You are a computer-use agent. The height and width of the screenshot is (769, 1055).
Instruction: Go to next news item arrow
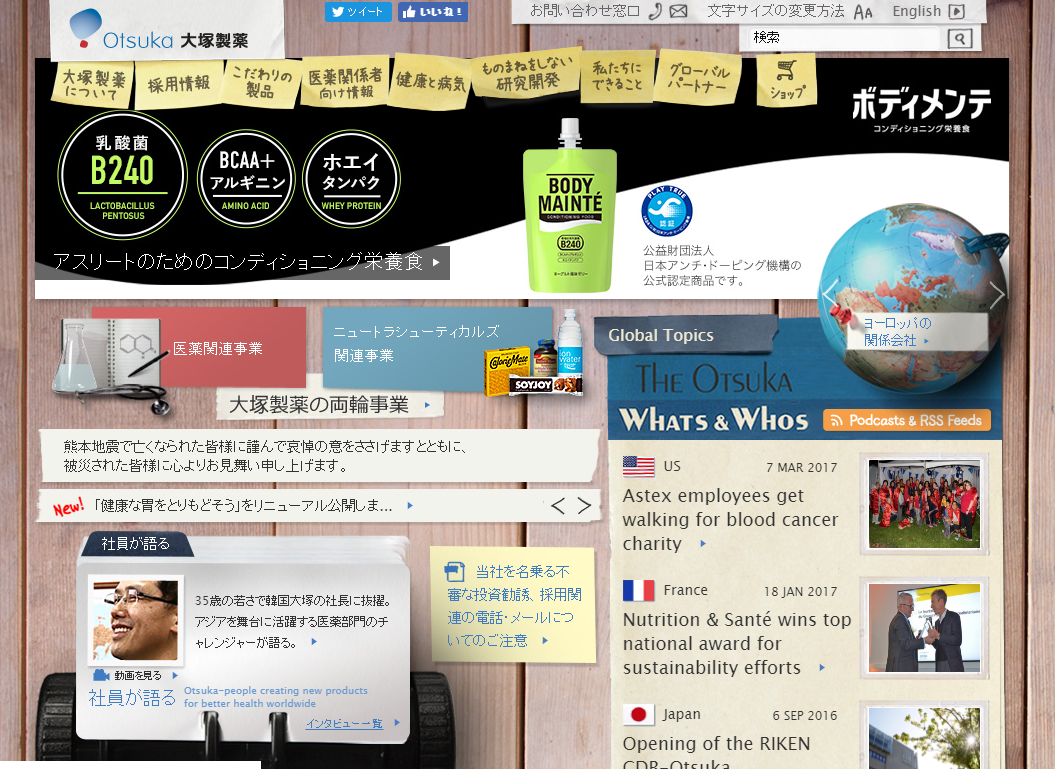[x=584, y=506]
